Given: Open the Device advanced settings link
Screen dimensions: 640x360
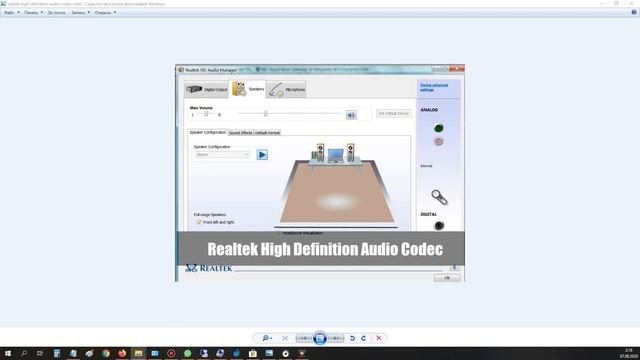Looking at the screenshot, I should (434, 87).
